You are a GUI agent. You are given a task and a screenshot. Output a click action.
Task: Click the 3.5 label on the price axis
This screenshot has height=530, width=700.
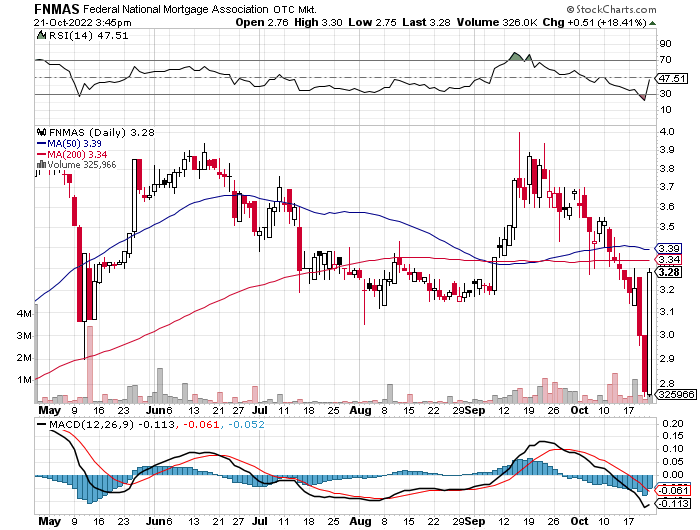[x=667, y=226]
